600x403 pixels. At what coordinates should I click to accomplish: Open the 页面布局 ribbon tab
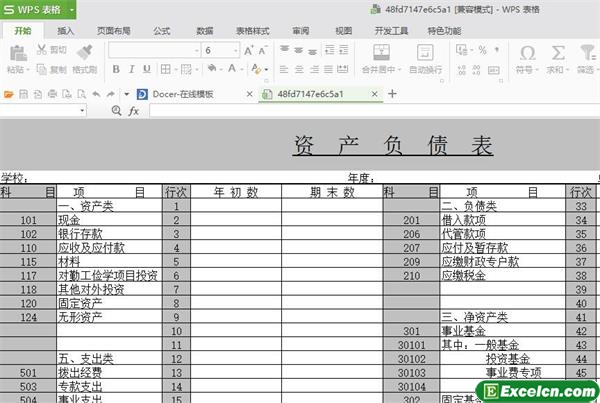pyautogui.click(x=113, y=31)
